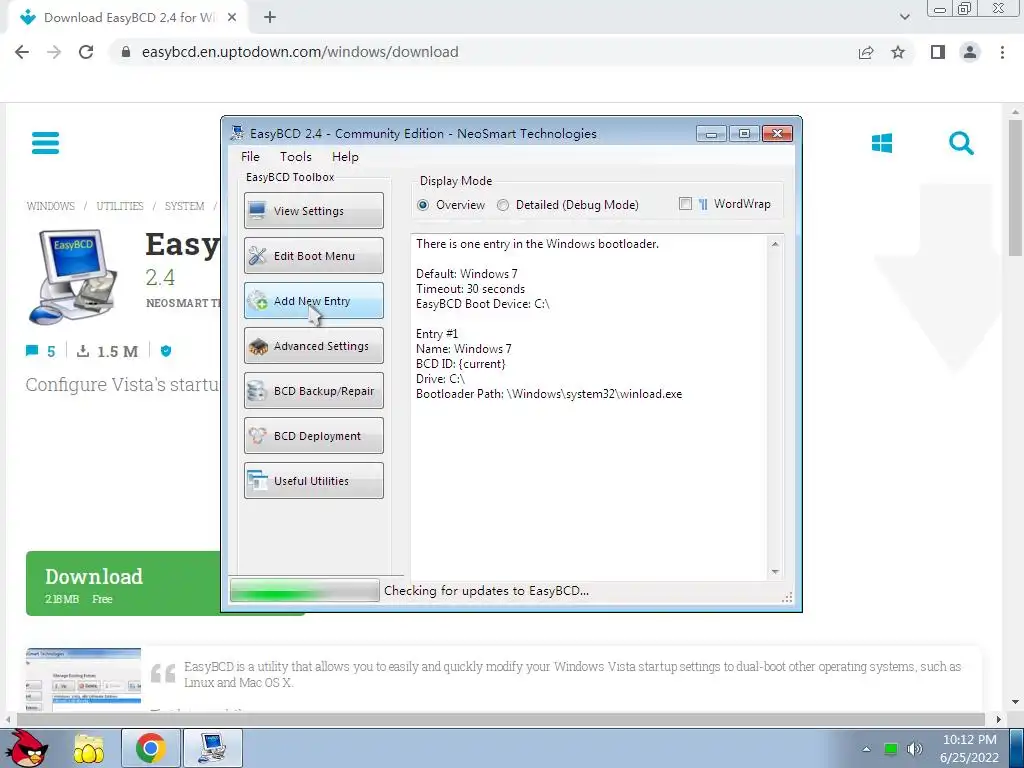1024x768 pixels.
Task: Click the green tray icon
Action: click(891, 749)
